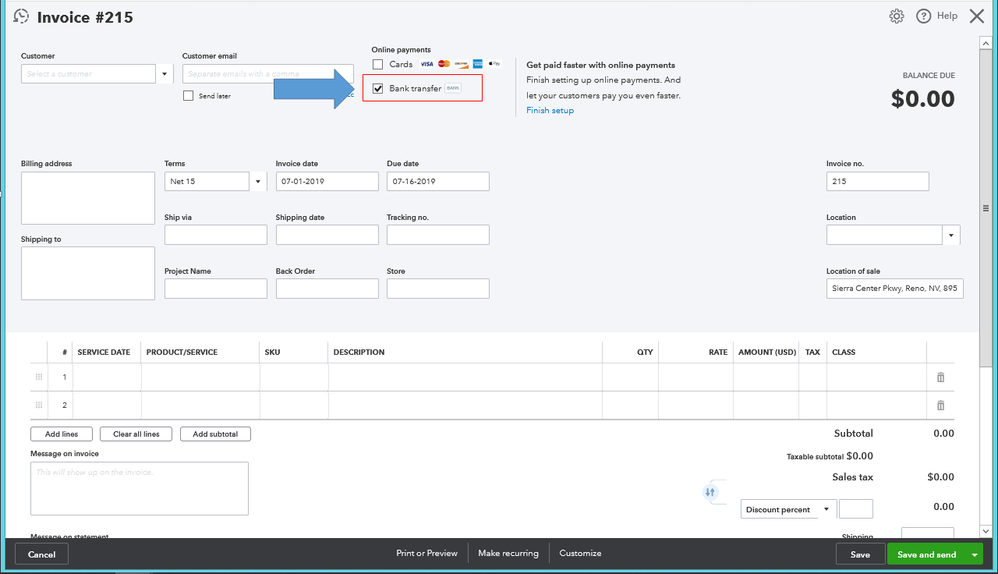The image size is (998, 574).
Task: Uncheck the Bank transfer checkbox
Action: click(x=378, y=89)
